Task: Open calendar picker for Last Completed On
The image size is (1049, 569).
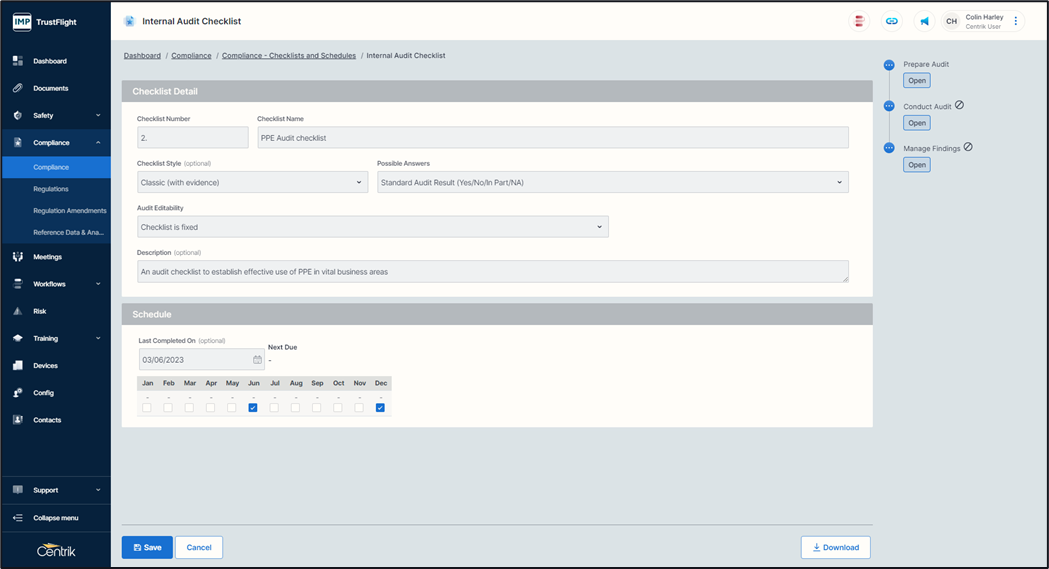Action: coord(257,359)
